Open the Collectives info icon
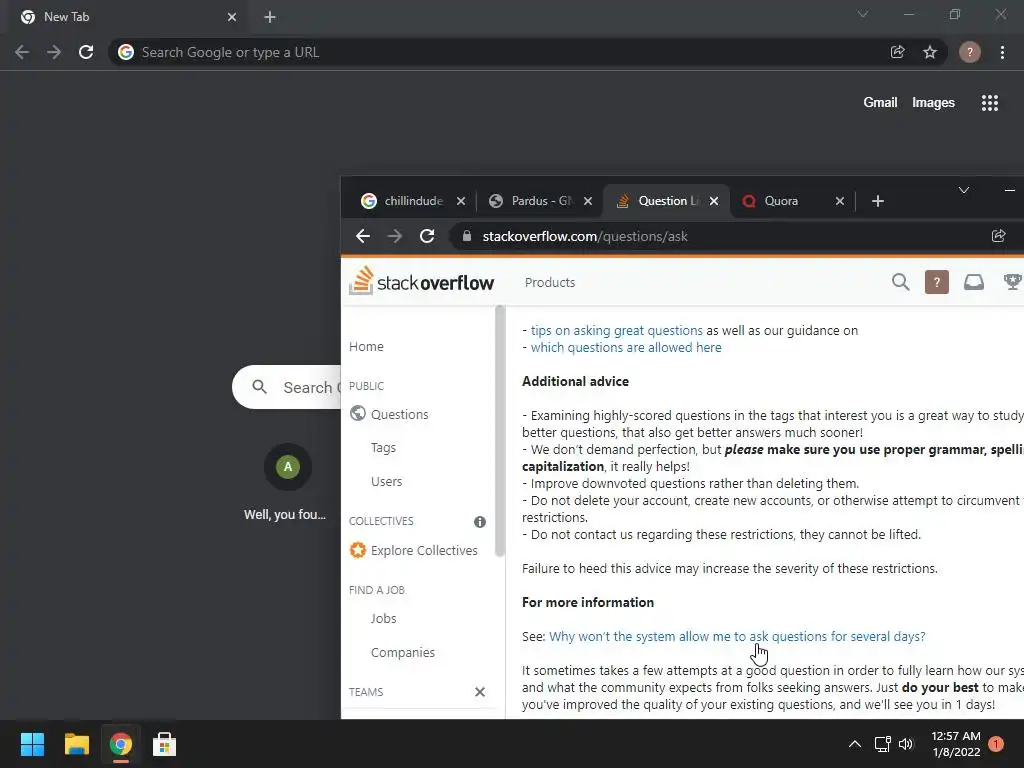Screen dimensions: 1024x768 480,522
